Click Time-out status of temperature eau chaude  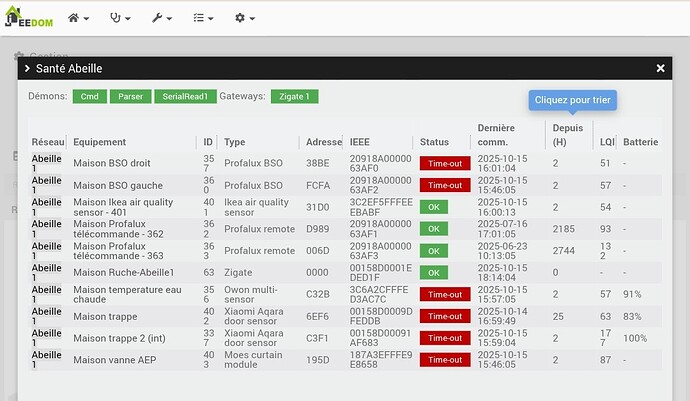[x=445, y=294]
